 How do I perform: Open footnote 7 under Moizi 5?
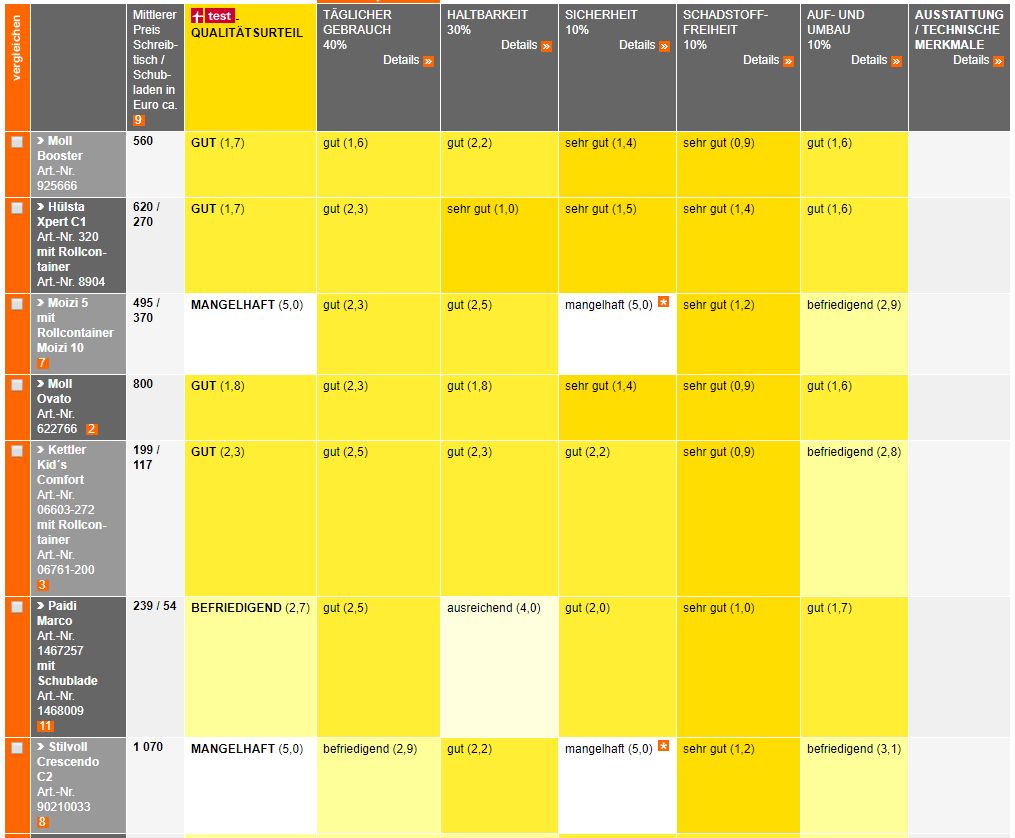42,363
